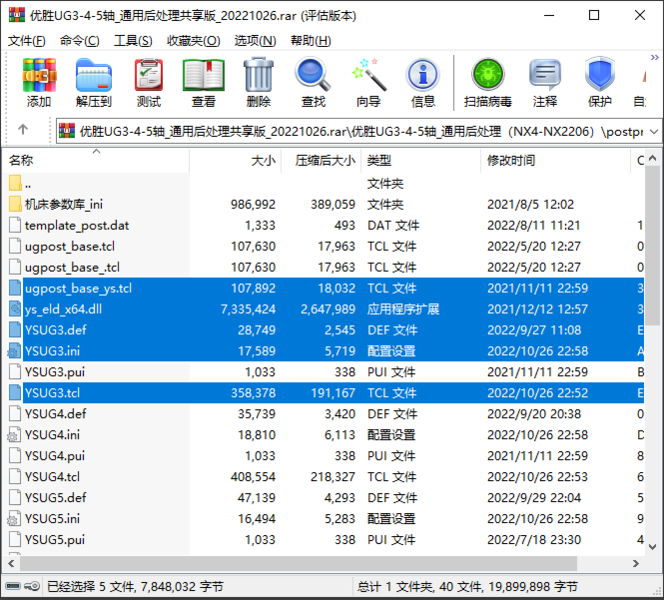Click size value 7,335,424
664x600 pixels.
click(248, 309)
